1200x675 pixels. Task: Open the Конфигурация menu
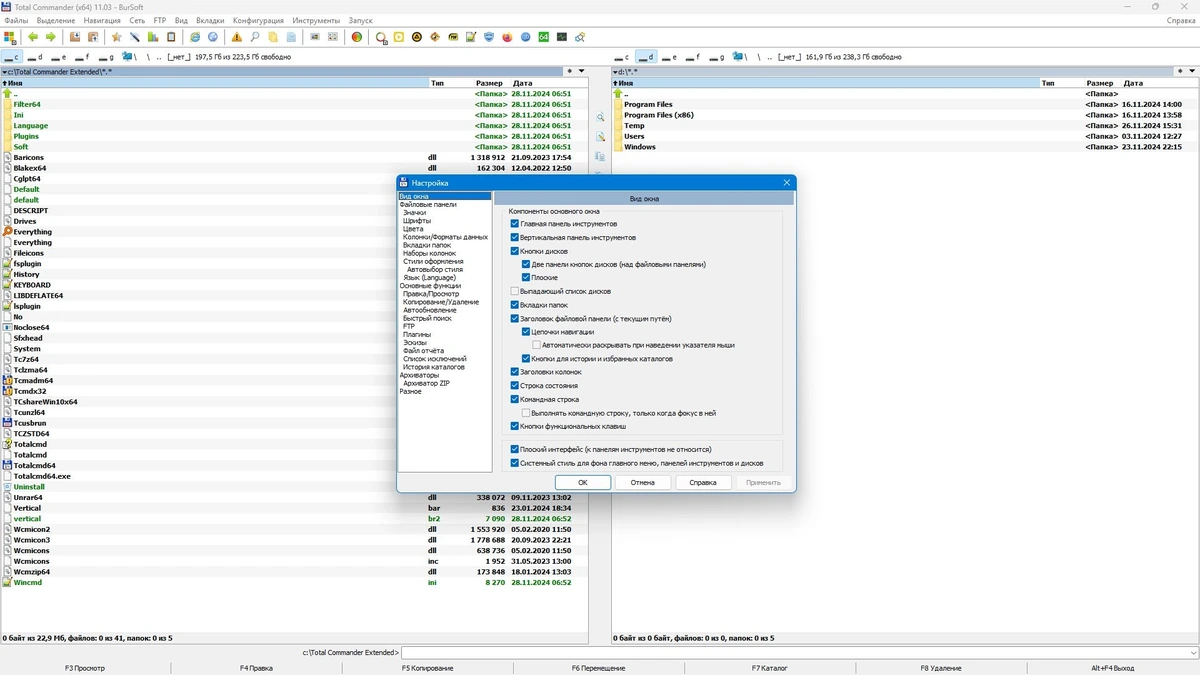tap(258, 20)
